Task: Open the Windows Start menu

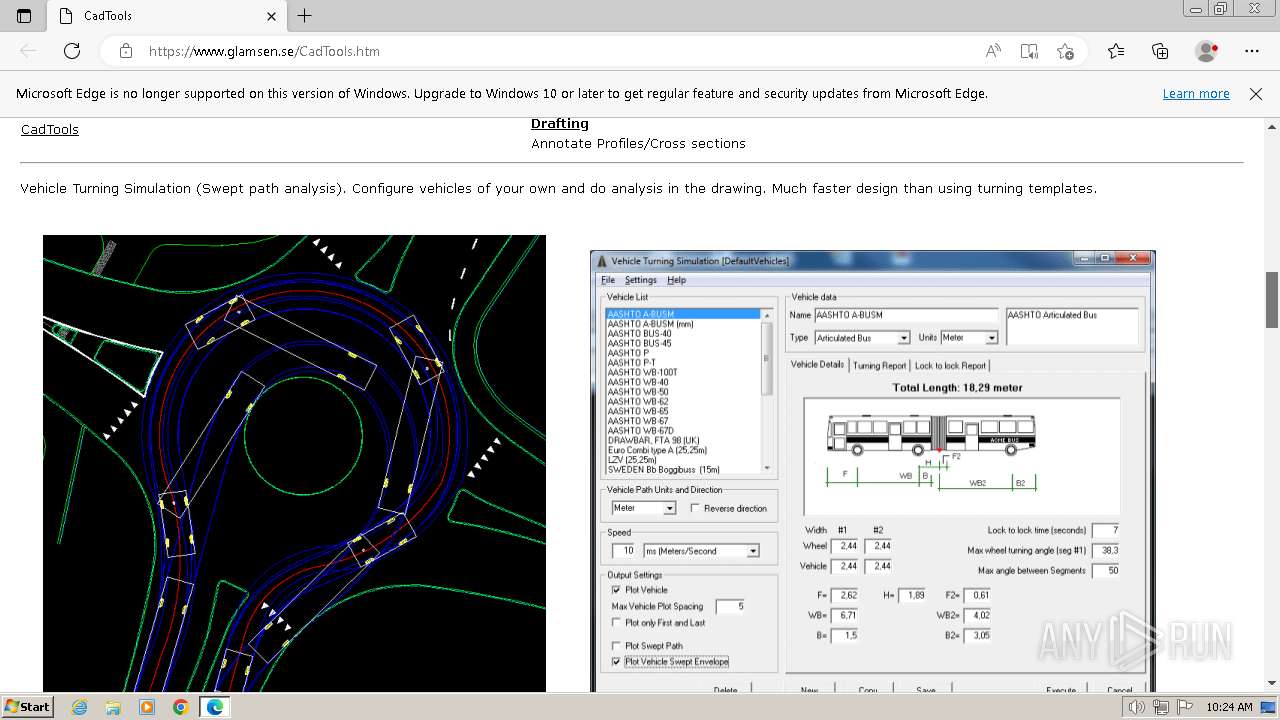Action: coord(27,707)
